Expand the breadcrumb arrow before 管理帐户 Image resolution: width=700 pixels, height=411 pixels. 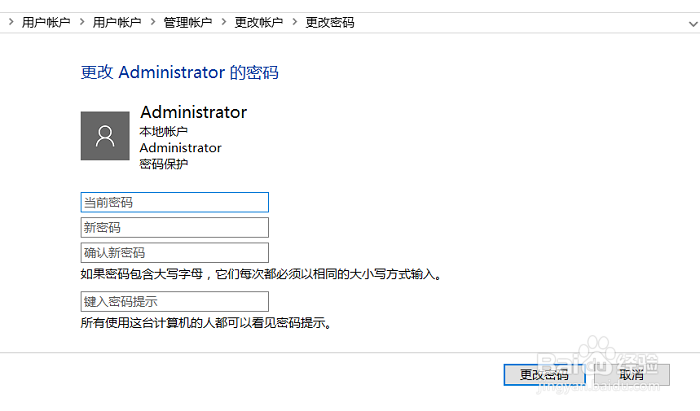pos(152,22)
